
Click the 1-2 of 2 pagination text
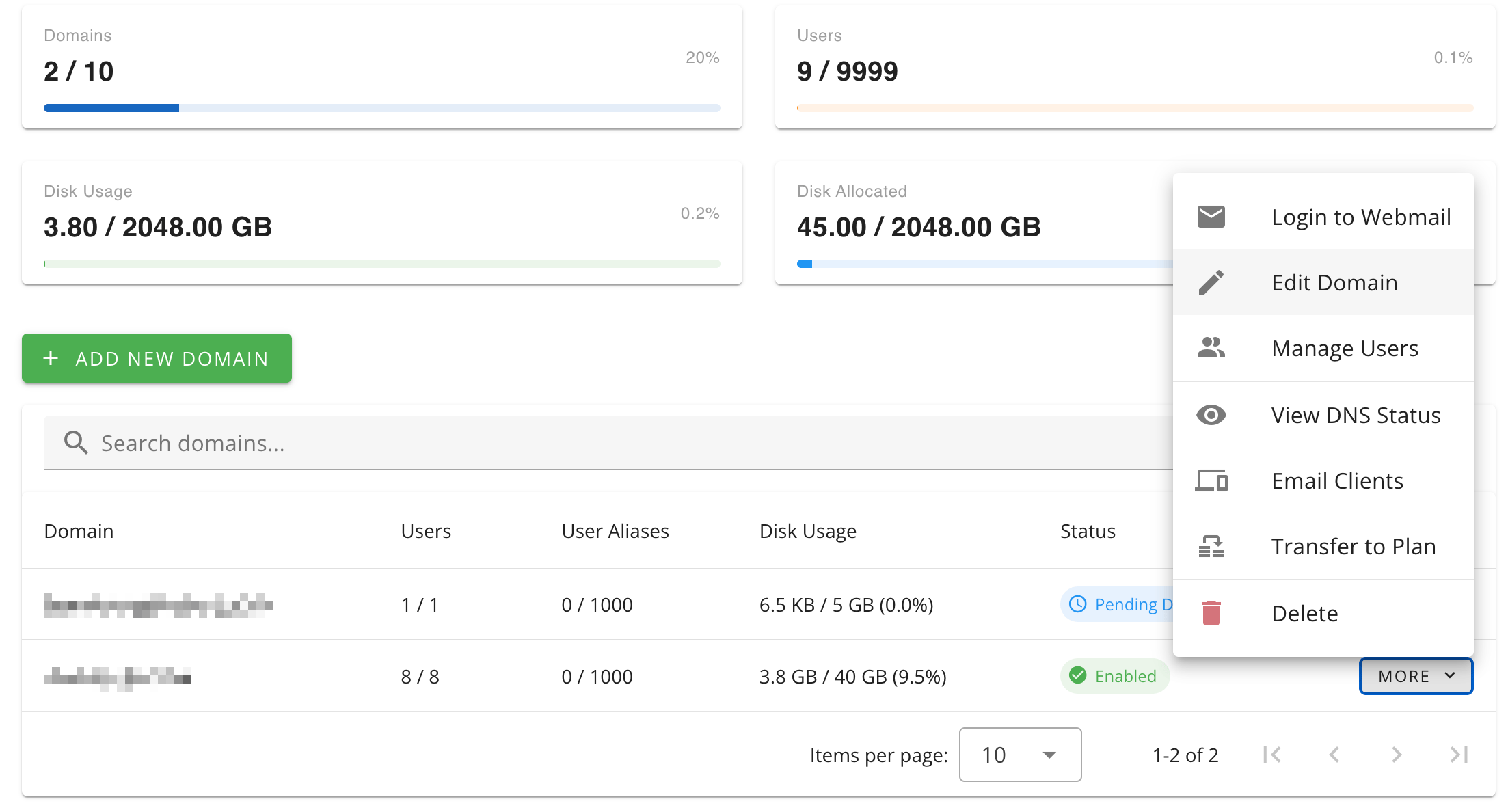1185,755
